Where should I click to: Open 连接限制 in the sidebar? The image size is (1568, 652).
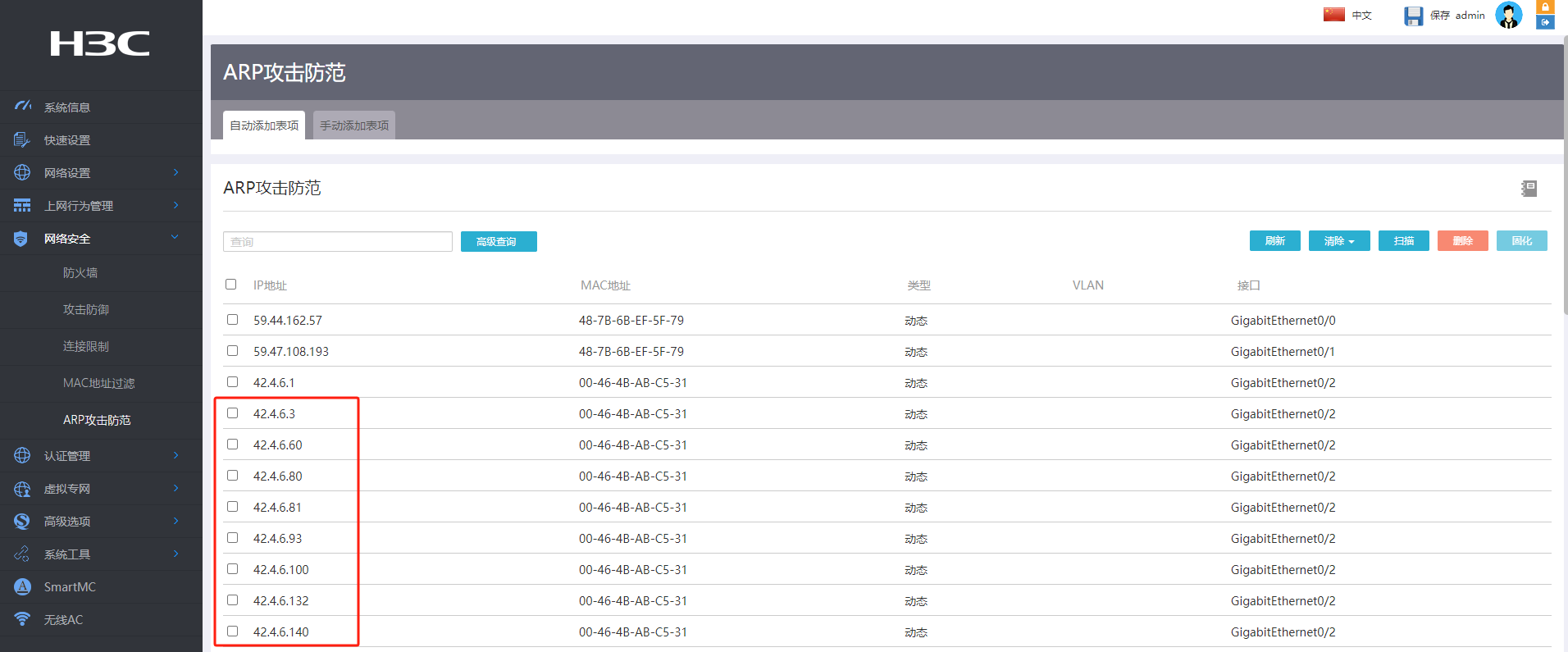(x=86, y=346)
